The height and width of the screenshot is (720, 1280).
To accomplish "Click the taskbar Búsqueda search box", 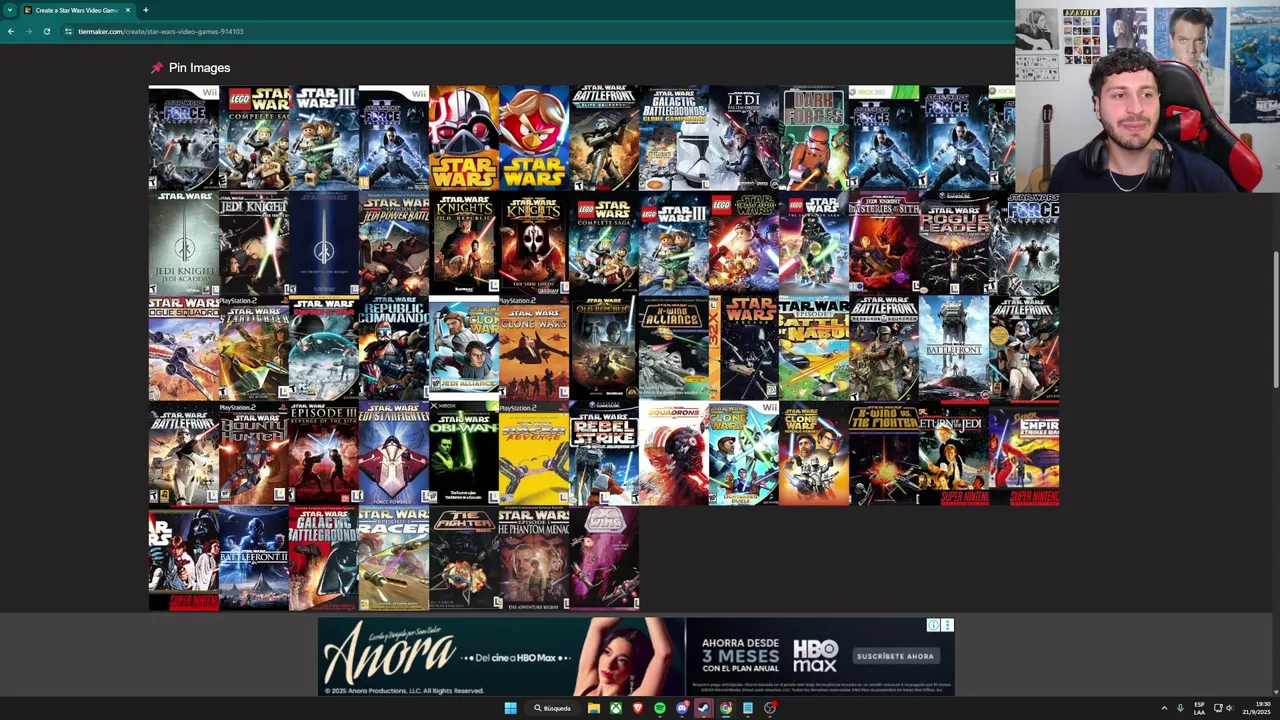I will [552, 708].
